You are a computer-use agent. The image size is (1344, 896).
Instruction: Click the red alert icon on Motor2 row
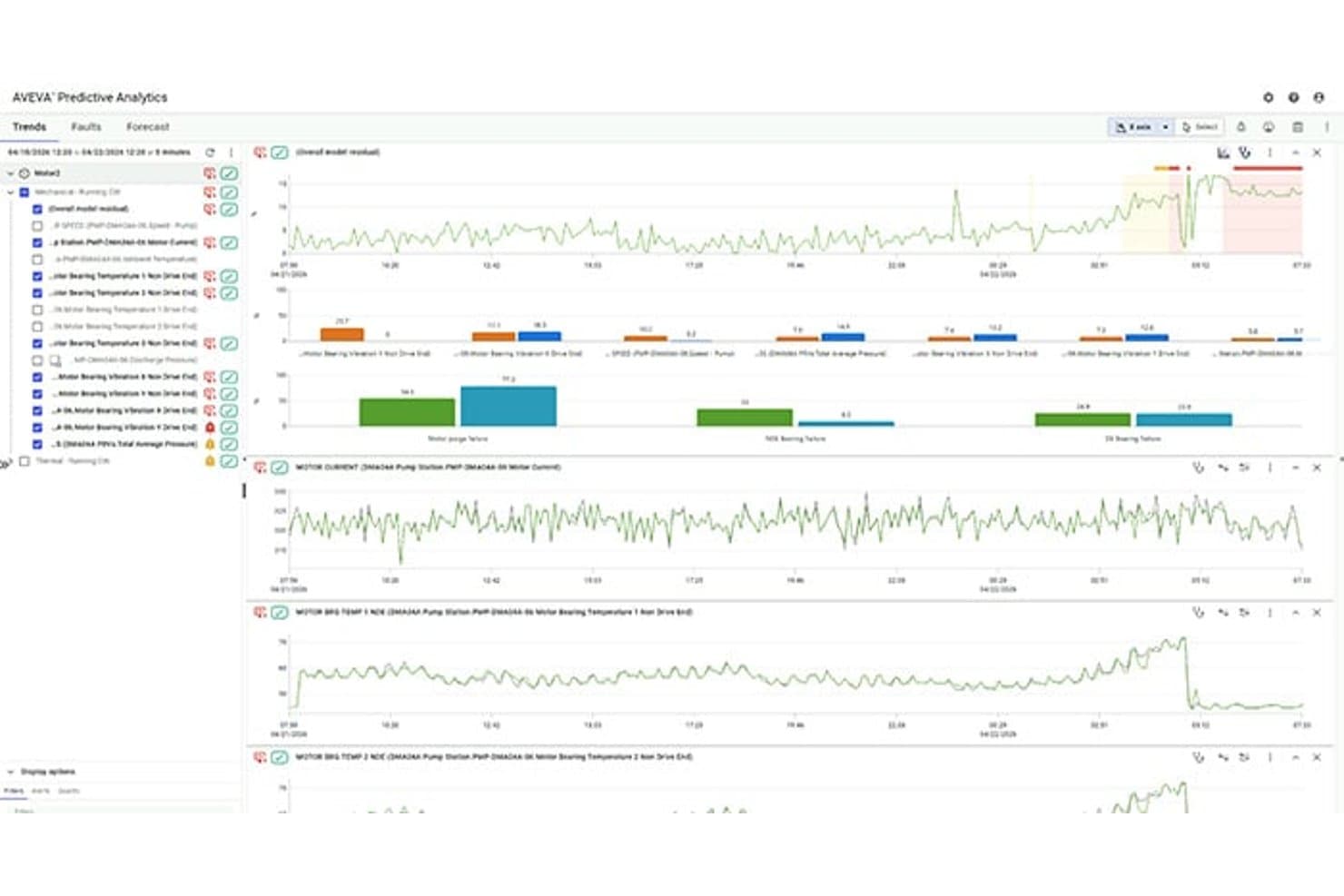pos(210,172)
